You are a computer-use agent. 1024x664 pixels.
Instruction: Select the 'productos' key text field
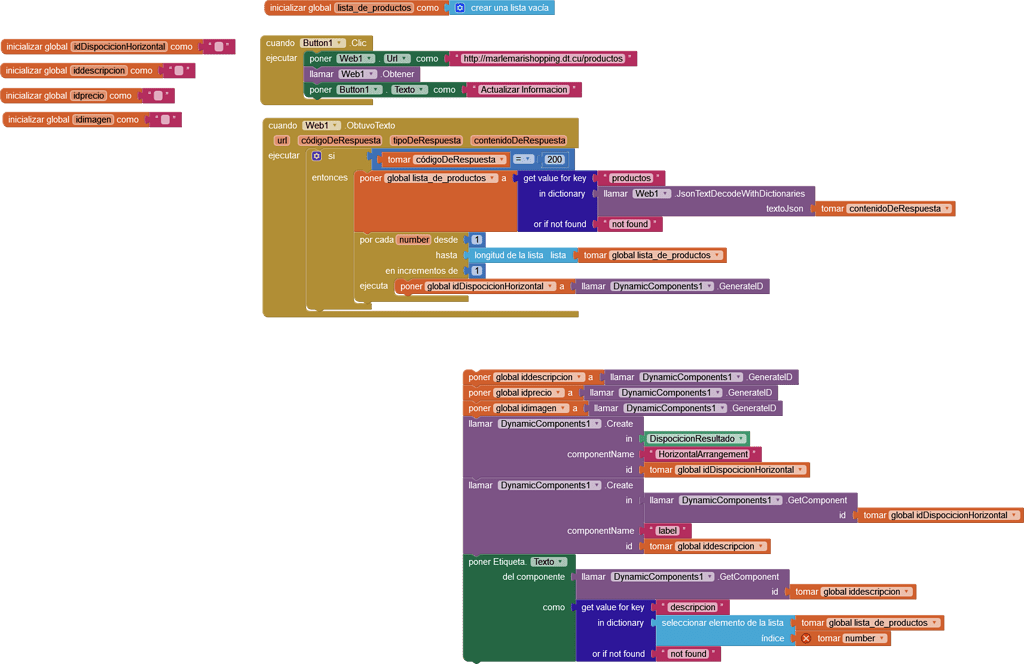click(x=631, y=178)
